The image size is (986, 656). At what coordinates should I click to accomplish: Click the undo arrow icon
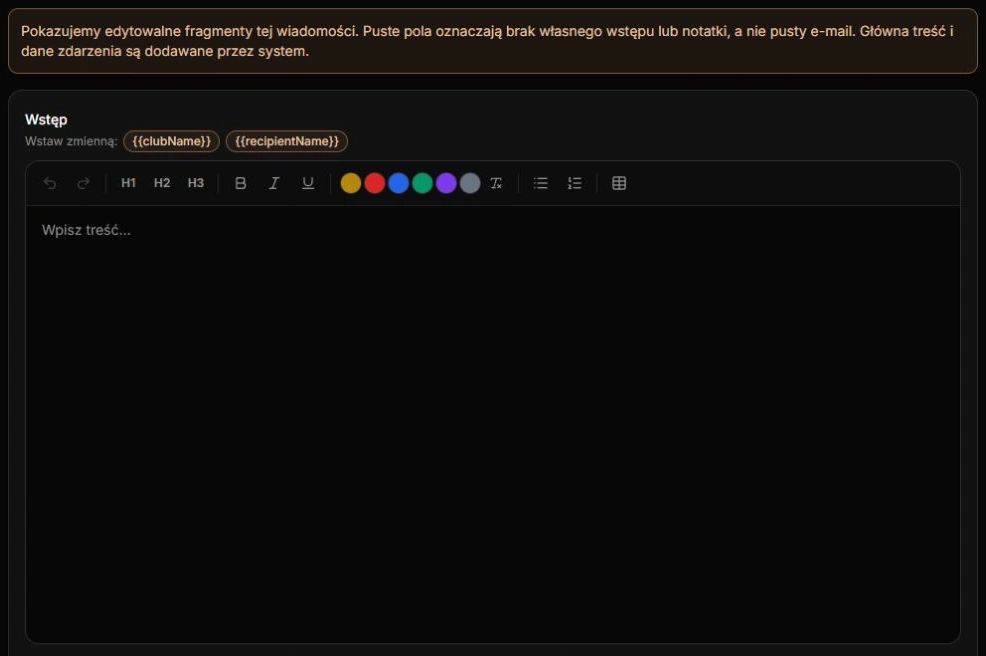(x=50, y=183)
